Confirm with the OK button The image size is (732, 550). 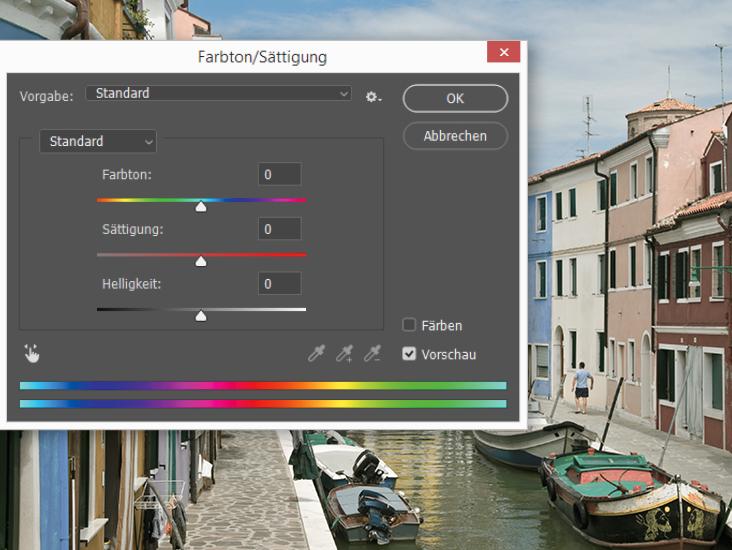coord(455,98)
